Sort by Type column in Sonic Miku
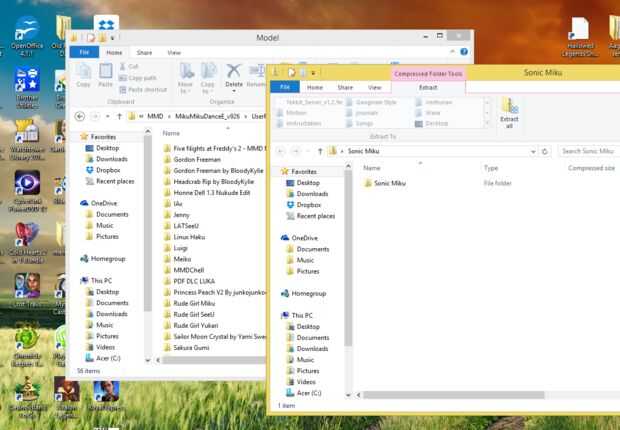Screen dimensions: 620x430 pyautogui.click(x=491, y=168)
